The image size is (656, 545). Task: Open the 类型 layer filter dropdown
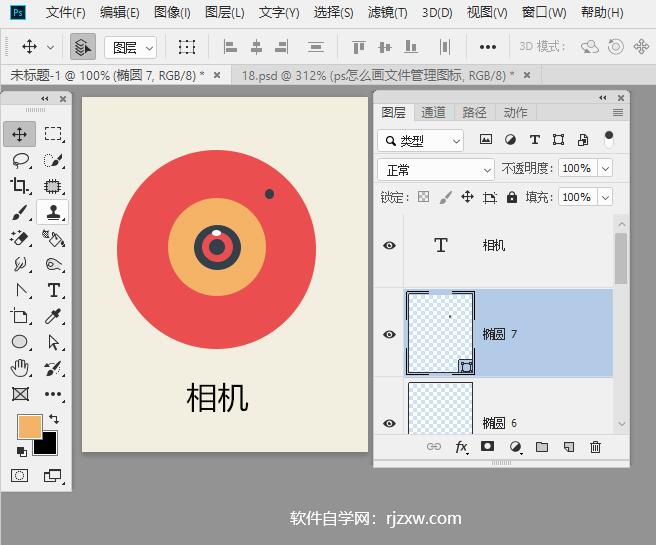click(x=420, y=141)
